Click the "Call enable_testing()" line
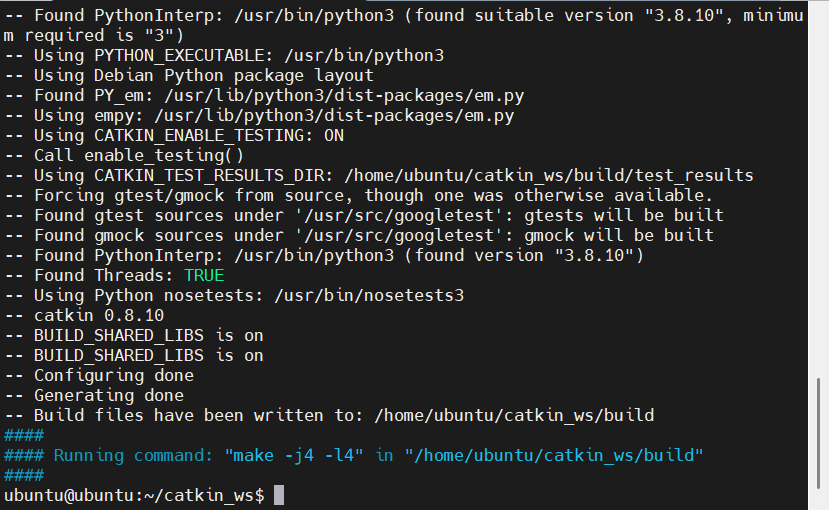The image size is (829, 510). click(x=138, y=155)
